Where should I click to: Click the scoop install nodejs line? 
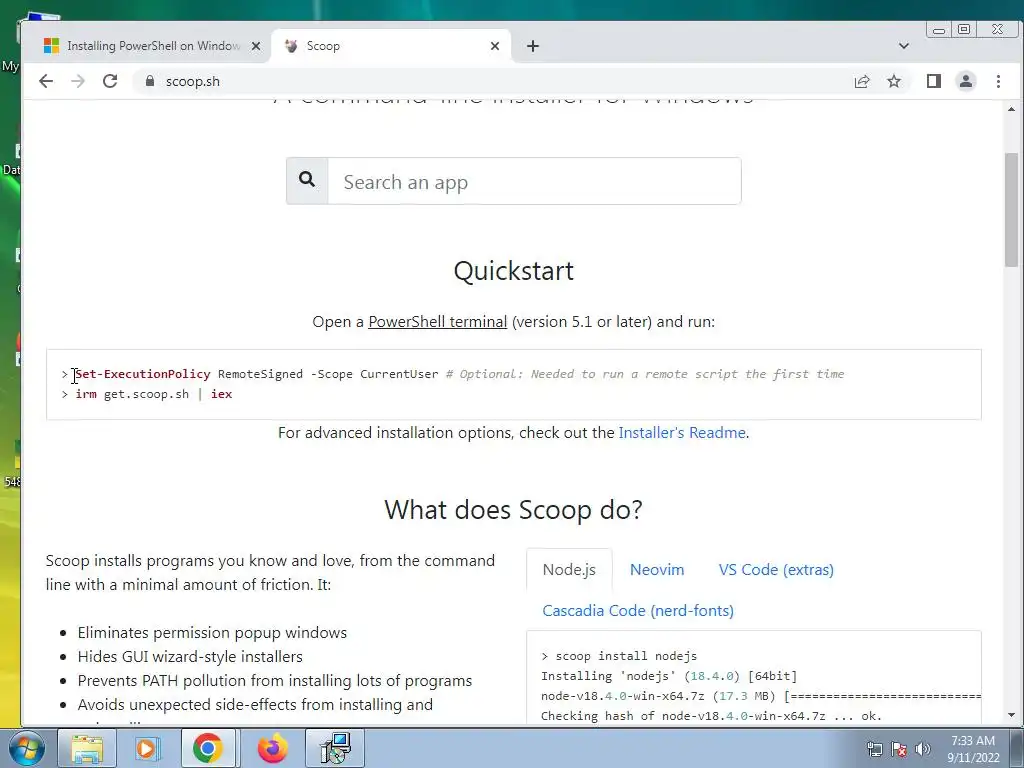(x=619, y=656)
